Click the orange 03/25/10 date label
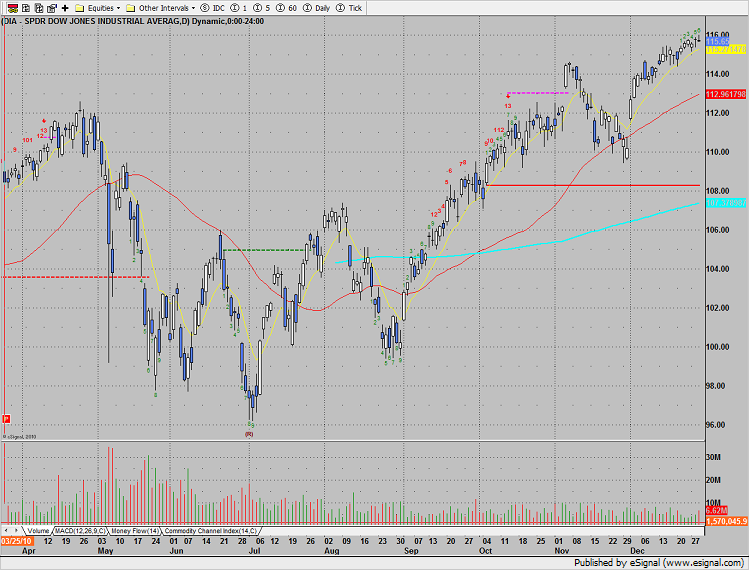The width and height of the screenshot is (749, 570). [x=16, y=541]
